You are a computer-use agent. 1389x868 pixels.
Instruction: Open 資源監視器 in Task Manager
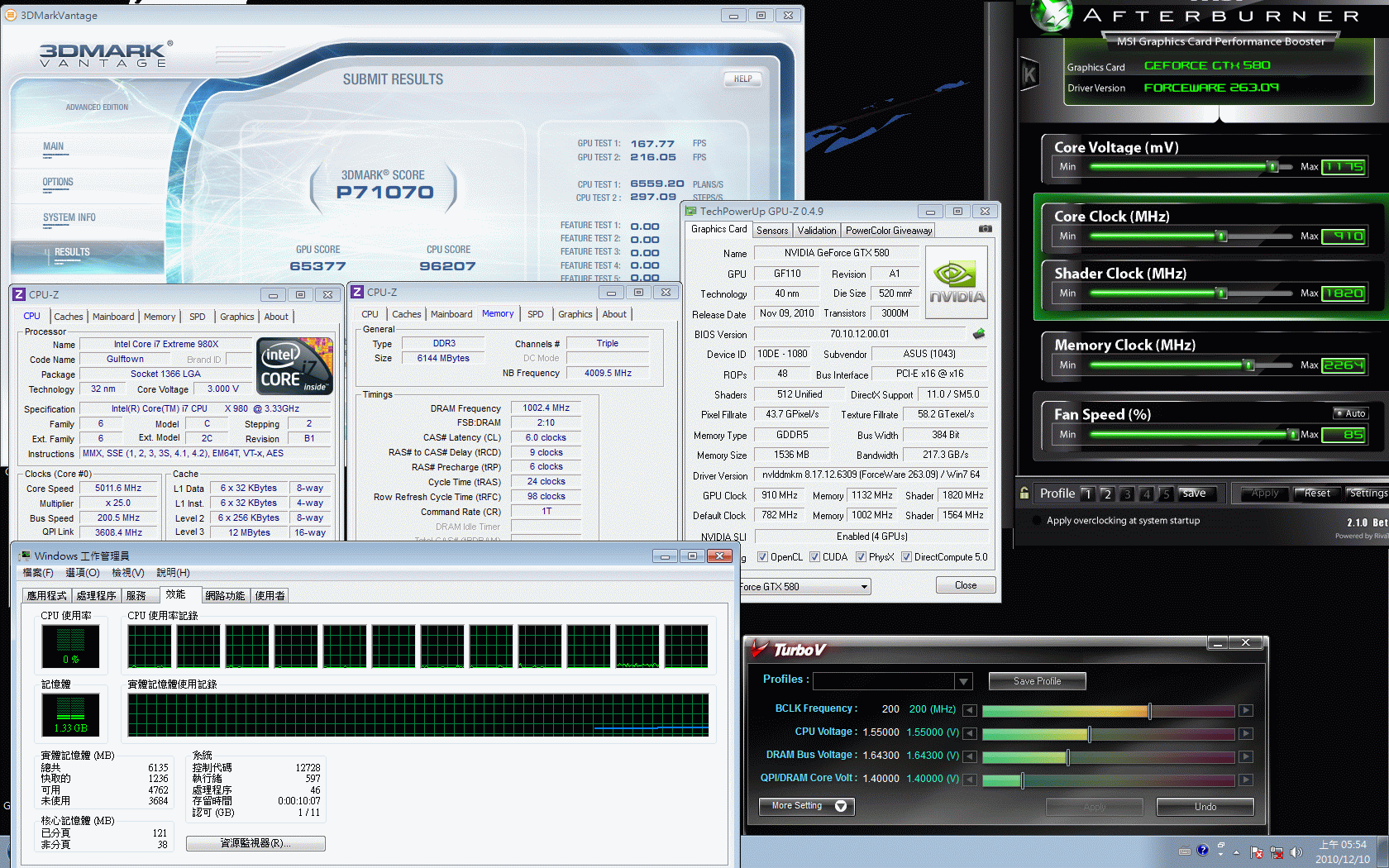point(255,843)
